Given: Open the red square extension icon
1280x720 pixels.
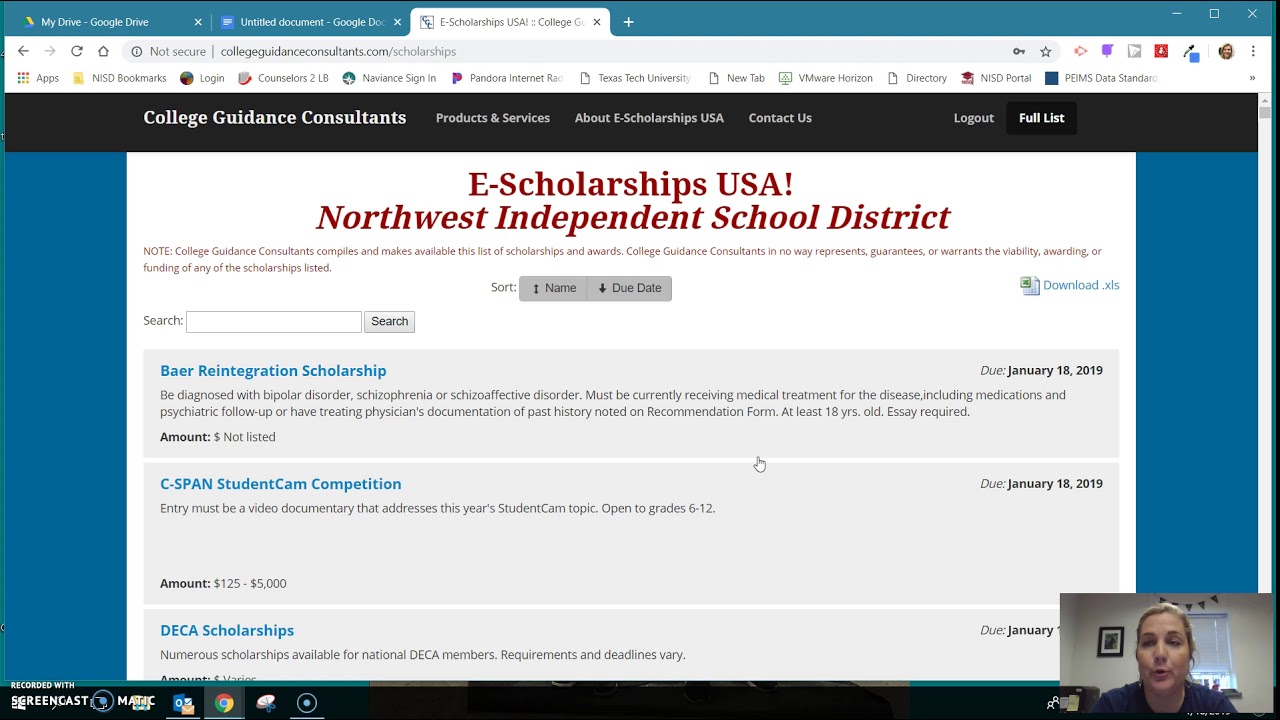Looking at the screenshot, I should coord(1161,51).
